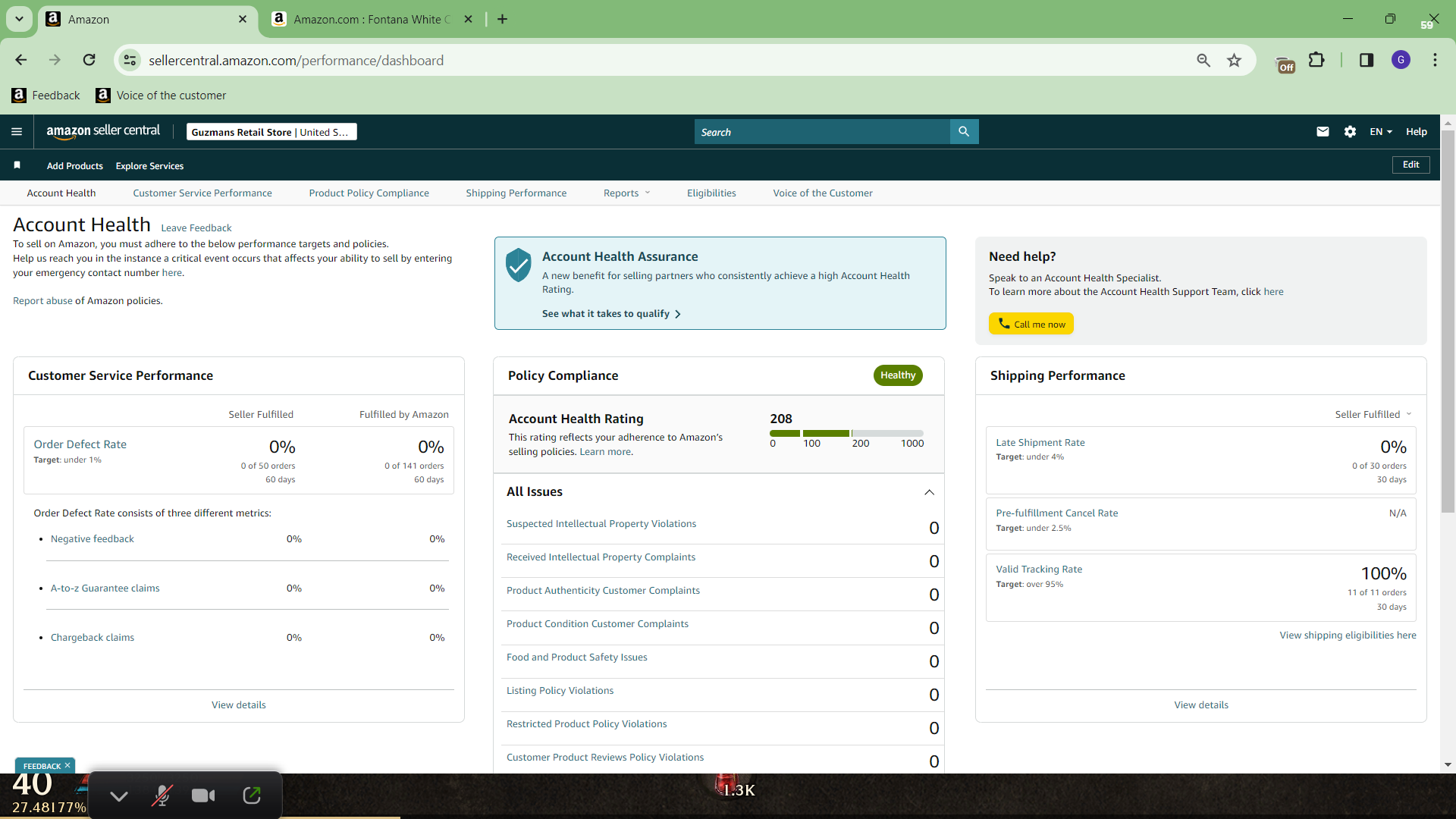
Task: Open Suspected Intellectual Property Violations
Action: (x=601, y=523)
